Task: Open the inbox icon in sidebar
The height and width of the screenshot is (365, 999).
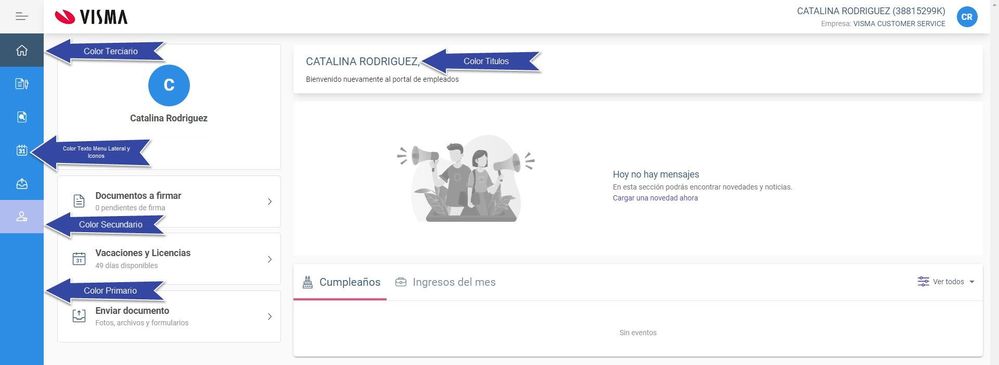Action: [22, 183]
